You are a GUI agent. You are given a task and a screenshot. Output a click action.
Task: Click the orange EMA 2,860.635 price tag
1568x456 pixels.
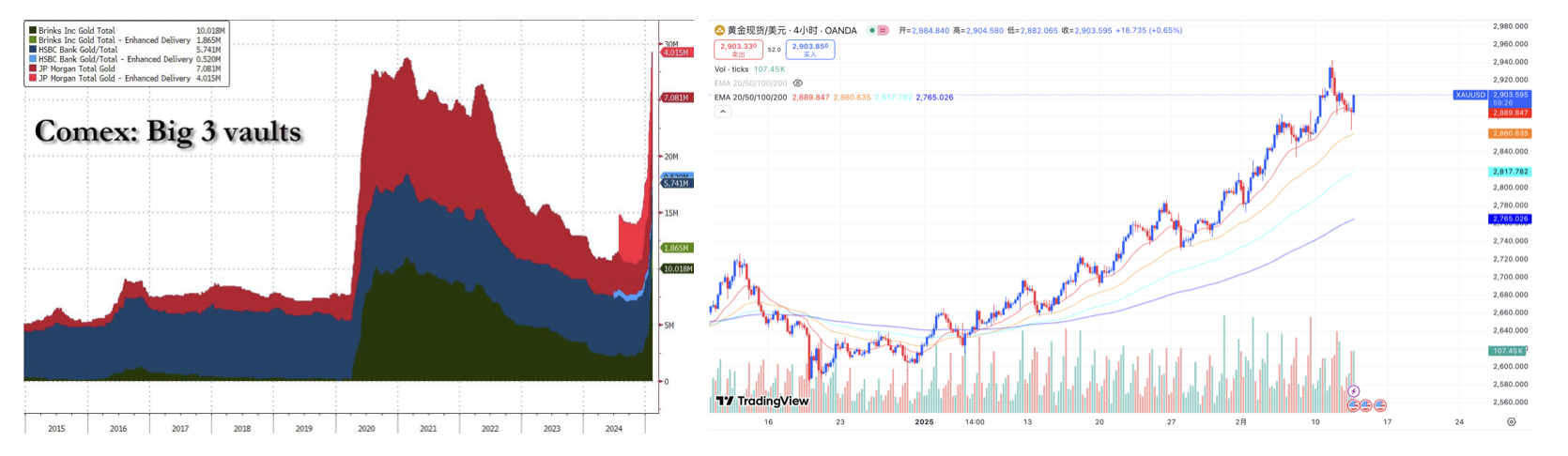click(x=1509, y=133)
